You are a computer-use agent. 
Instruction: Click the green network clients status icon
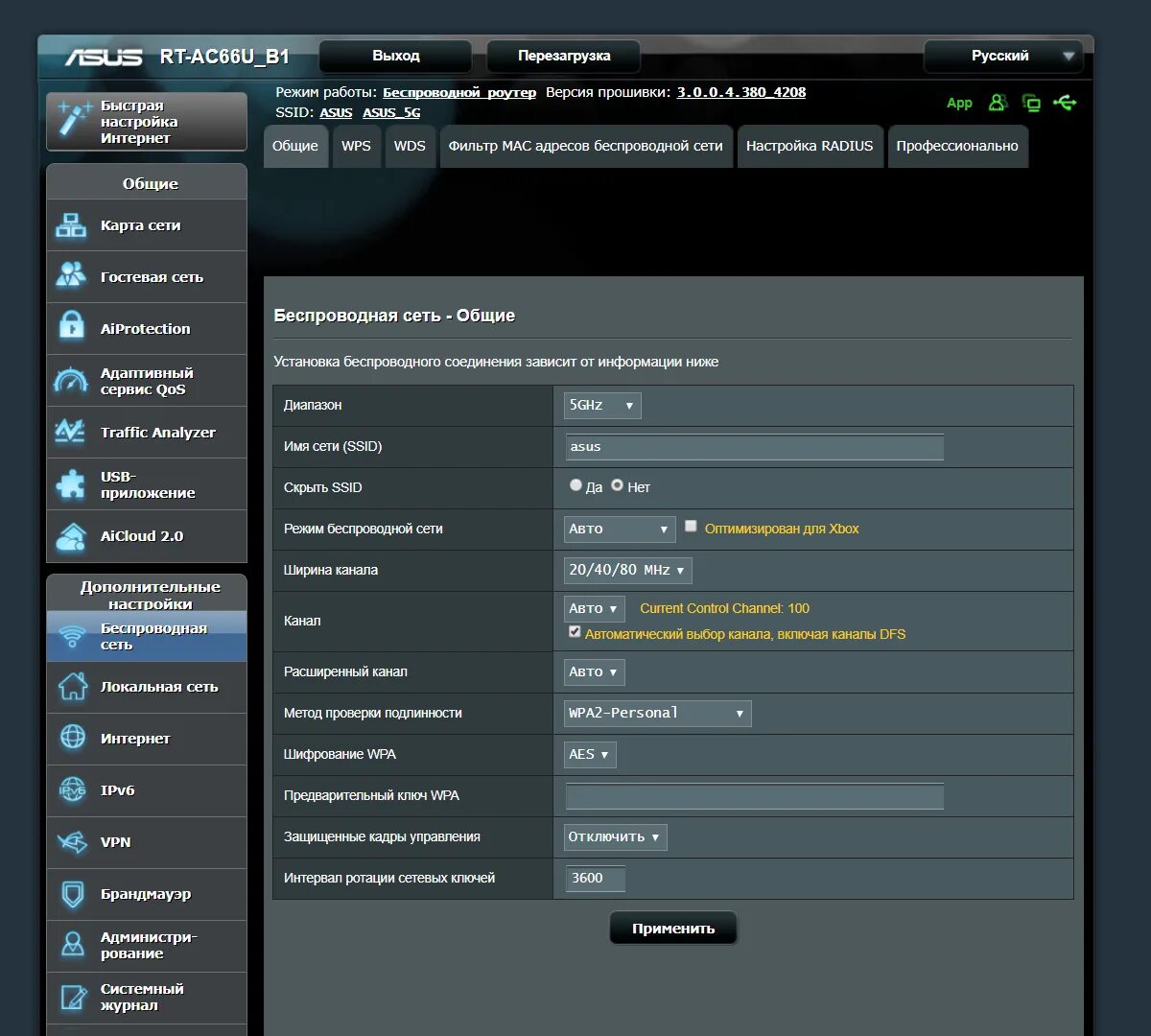[1032, 103]
